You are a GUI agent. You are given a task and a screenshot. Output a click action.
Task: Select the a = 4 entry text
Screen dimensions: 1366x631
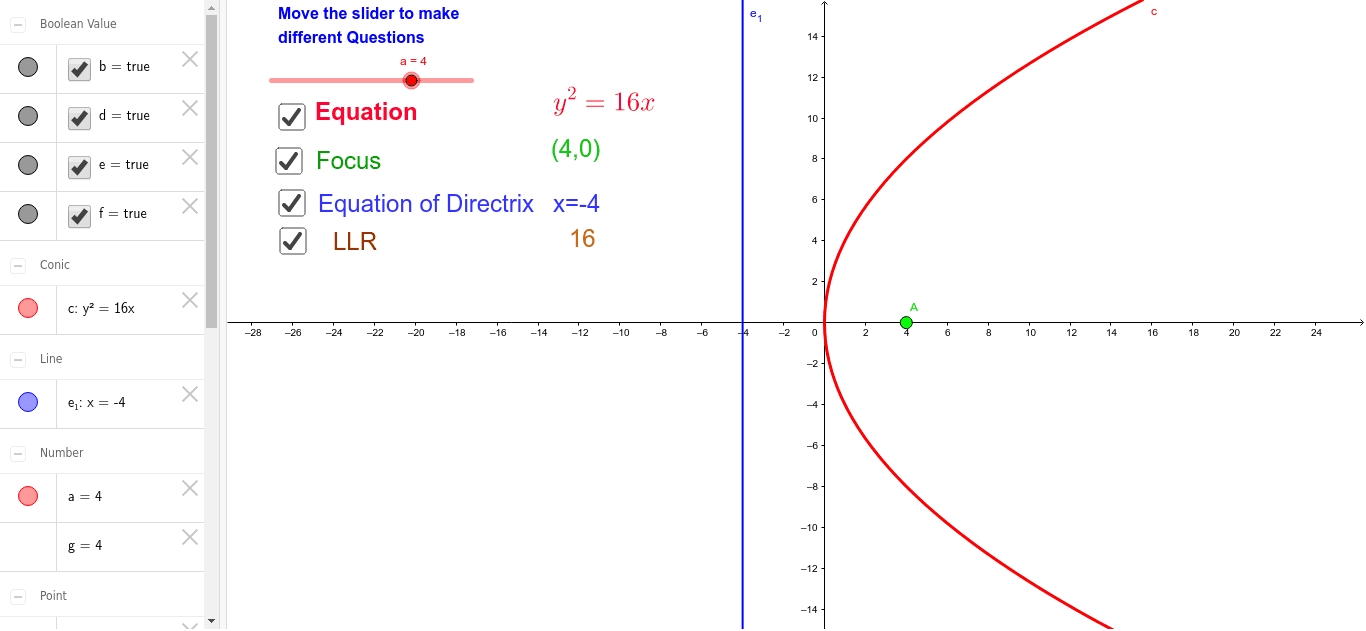point(85,497)
